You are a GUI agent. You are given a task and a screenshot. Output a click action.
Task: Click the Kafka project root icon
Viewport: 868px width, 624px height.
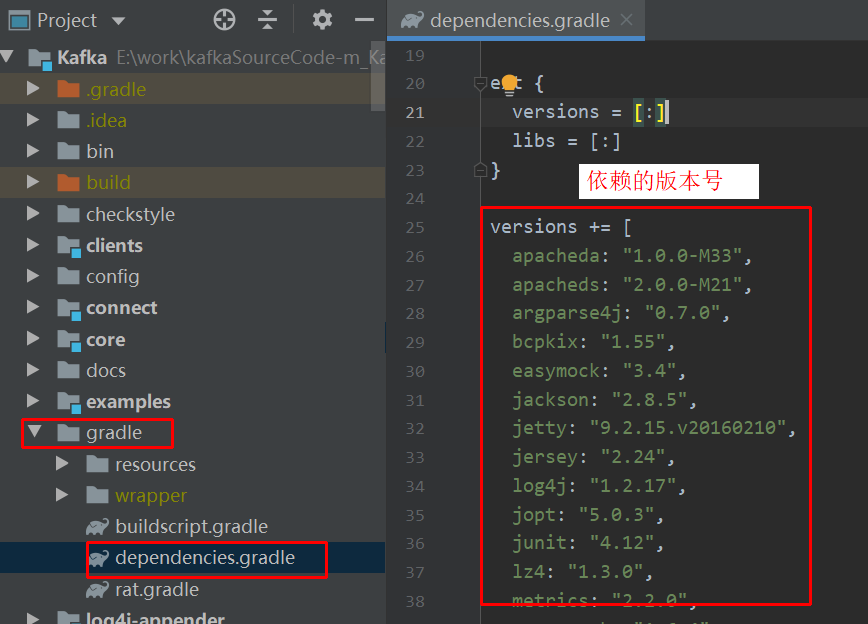pyautogui.click(x=42, y=56)
